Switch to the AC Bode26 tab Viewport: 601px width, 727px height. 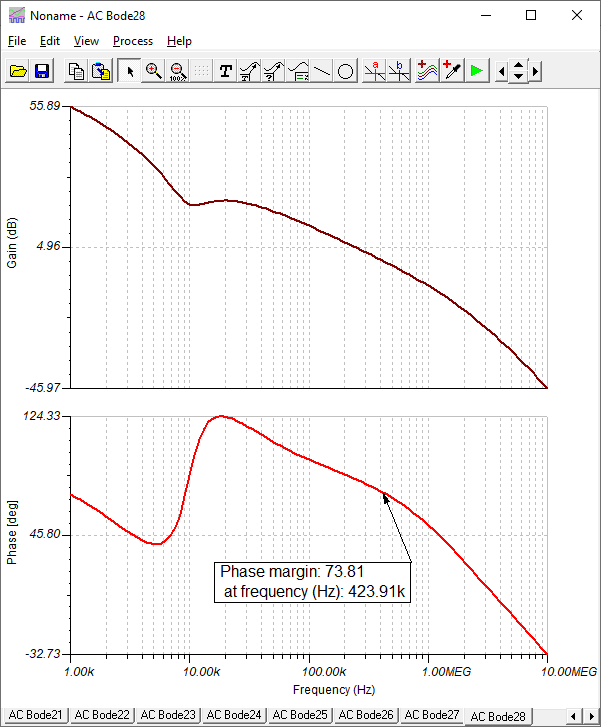click(x=366, y=714)
